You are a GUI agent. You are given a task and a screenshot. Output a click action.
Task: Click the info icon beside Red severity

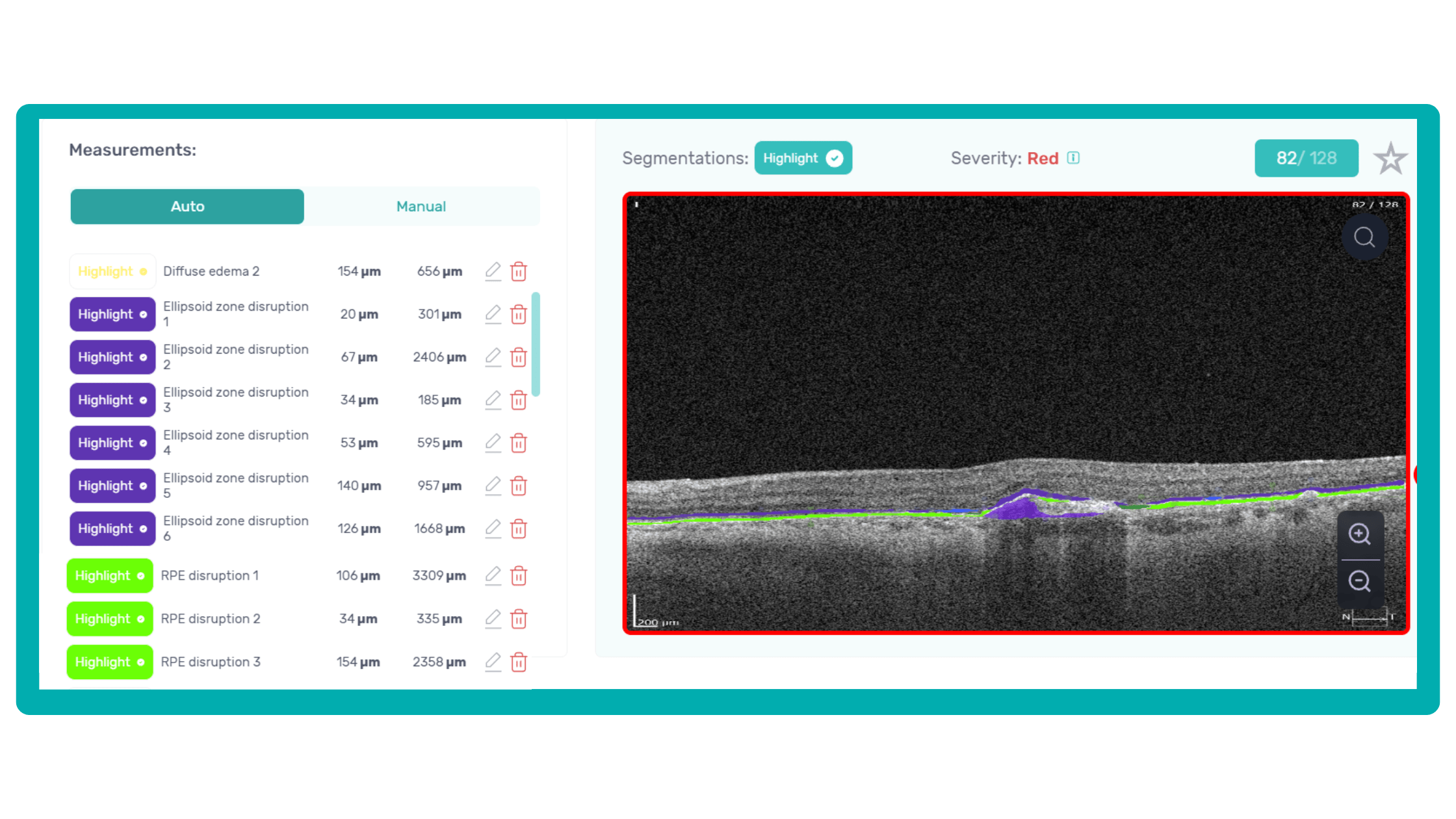tap(1074, 157)
